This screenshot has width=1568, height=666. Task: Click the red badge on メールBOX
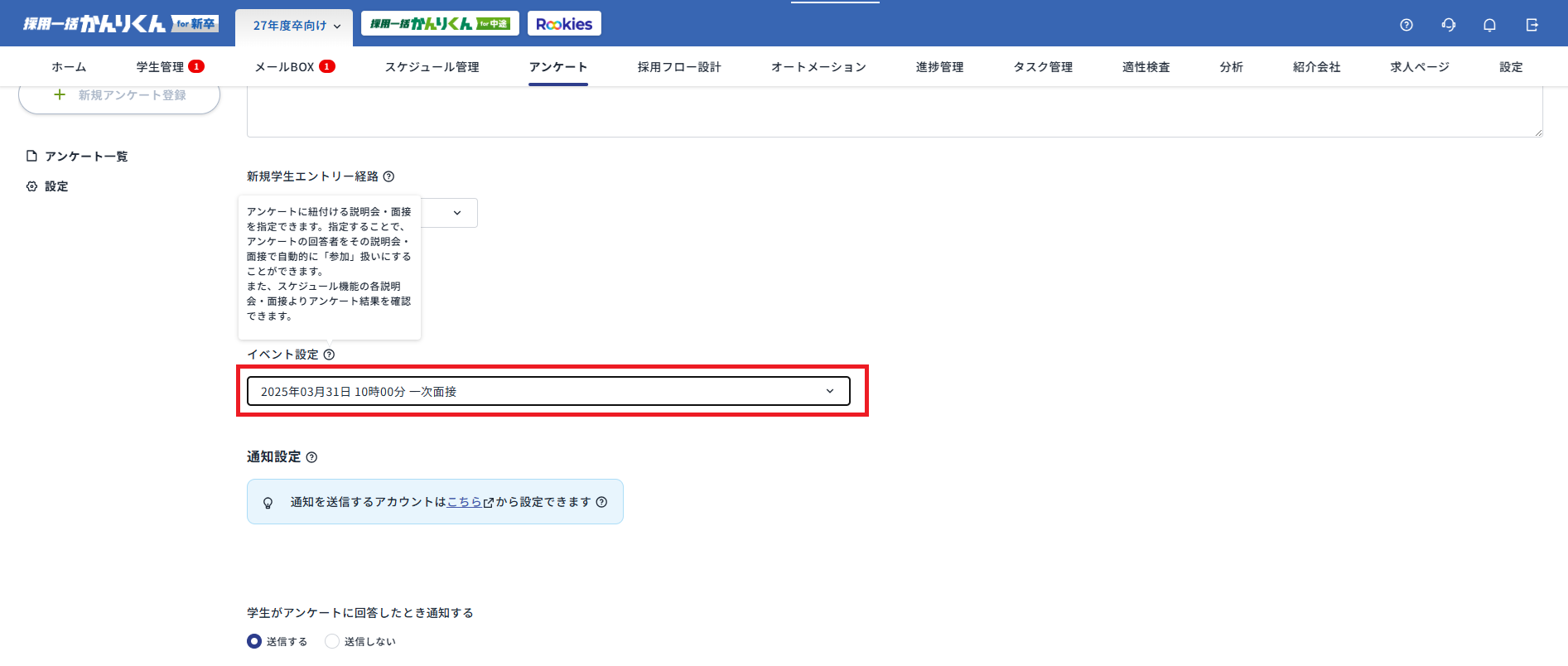pos(327,66)
